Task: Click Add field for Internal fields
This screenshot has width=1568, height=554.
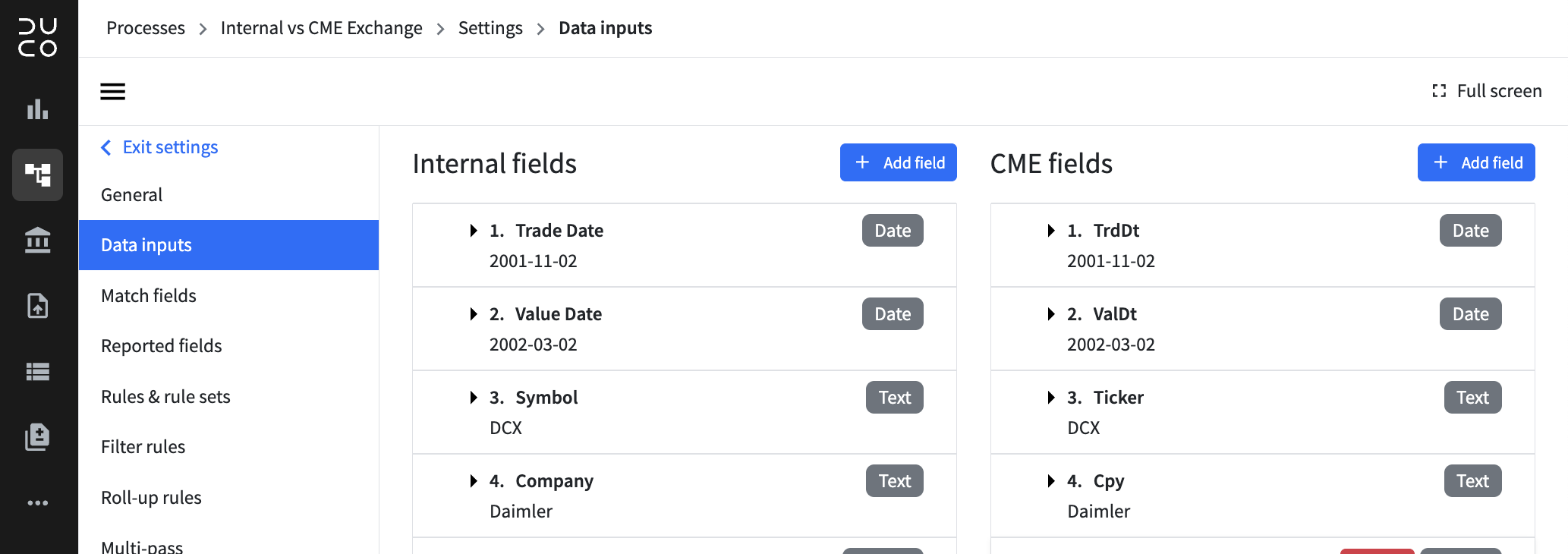Action: (899, 162)
